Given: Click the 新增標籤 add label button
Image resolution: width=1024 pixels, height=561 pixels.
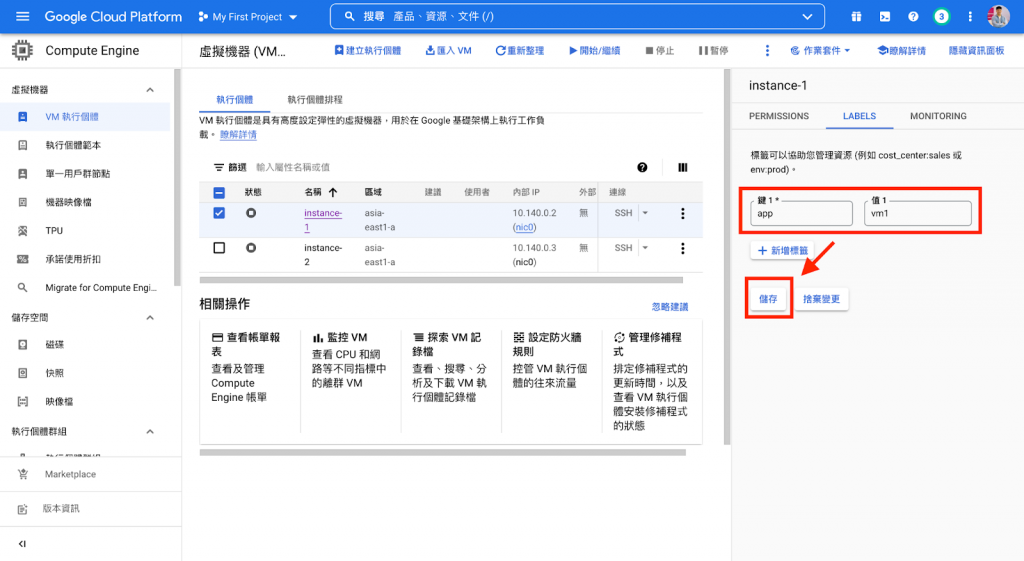Looking at the screenshot, I should tap(782, 250).
